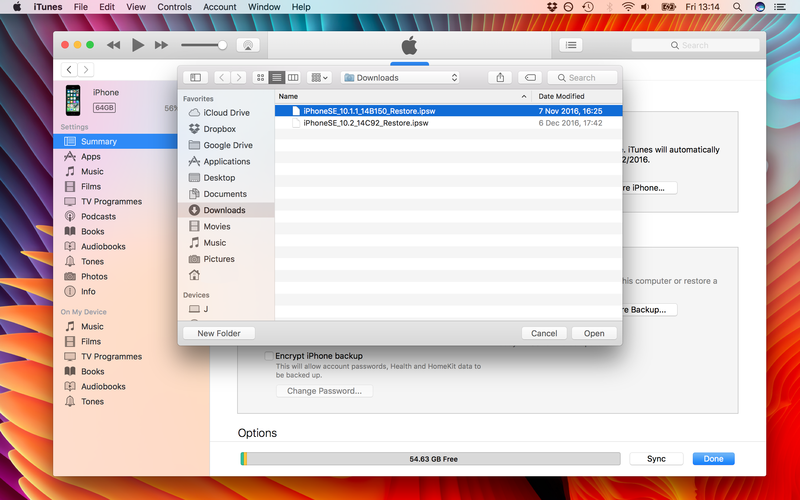800x500 pixels.
Task: Sort by Date Modified column header
Action: click(x=577, y=96)
